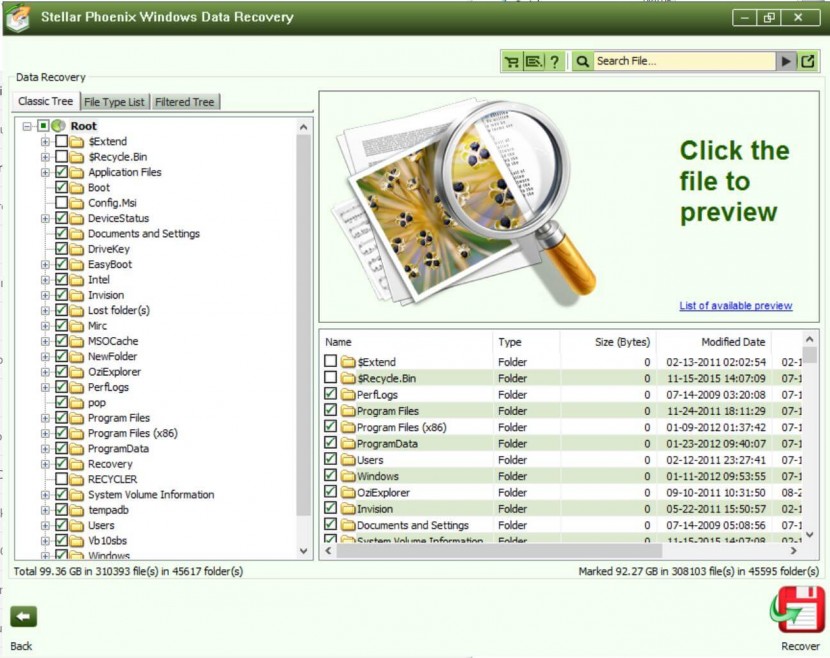Image resolution: width=830 pixels, height=658 pixels.
Task: Uncheck Boot folder in tree
Action: 61,187
